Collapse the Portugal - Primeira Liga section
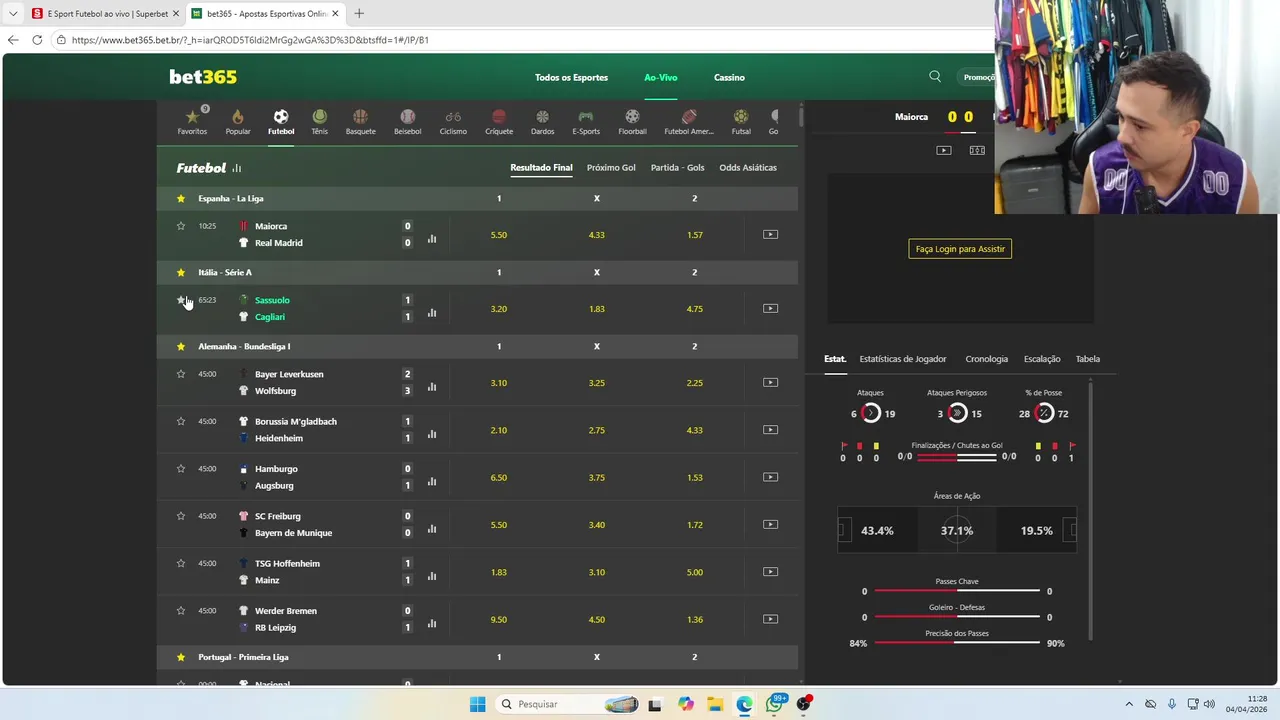The height and width of the screenshot is (720, 1280). click(x=477, y=657)
